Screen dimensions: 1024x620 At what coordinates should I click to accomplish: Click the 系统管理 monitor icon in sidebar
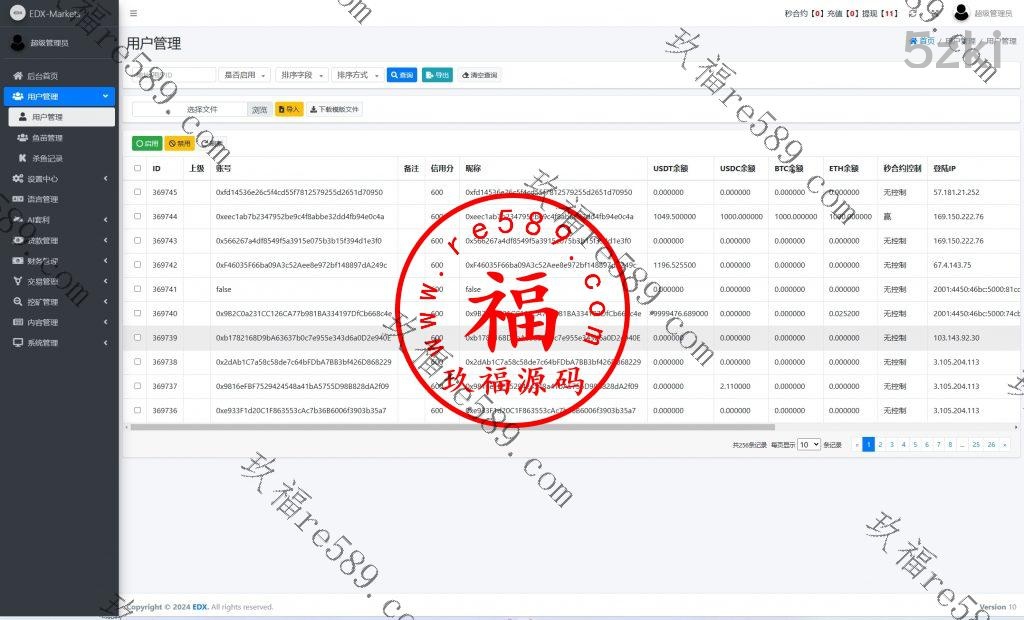coord(17,342)
